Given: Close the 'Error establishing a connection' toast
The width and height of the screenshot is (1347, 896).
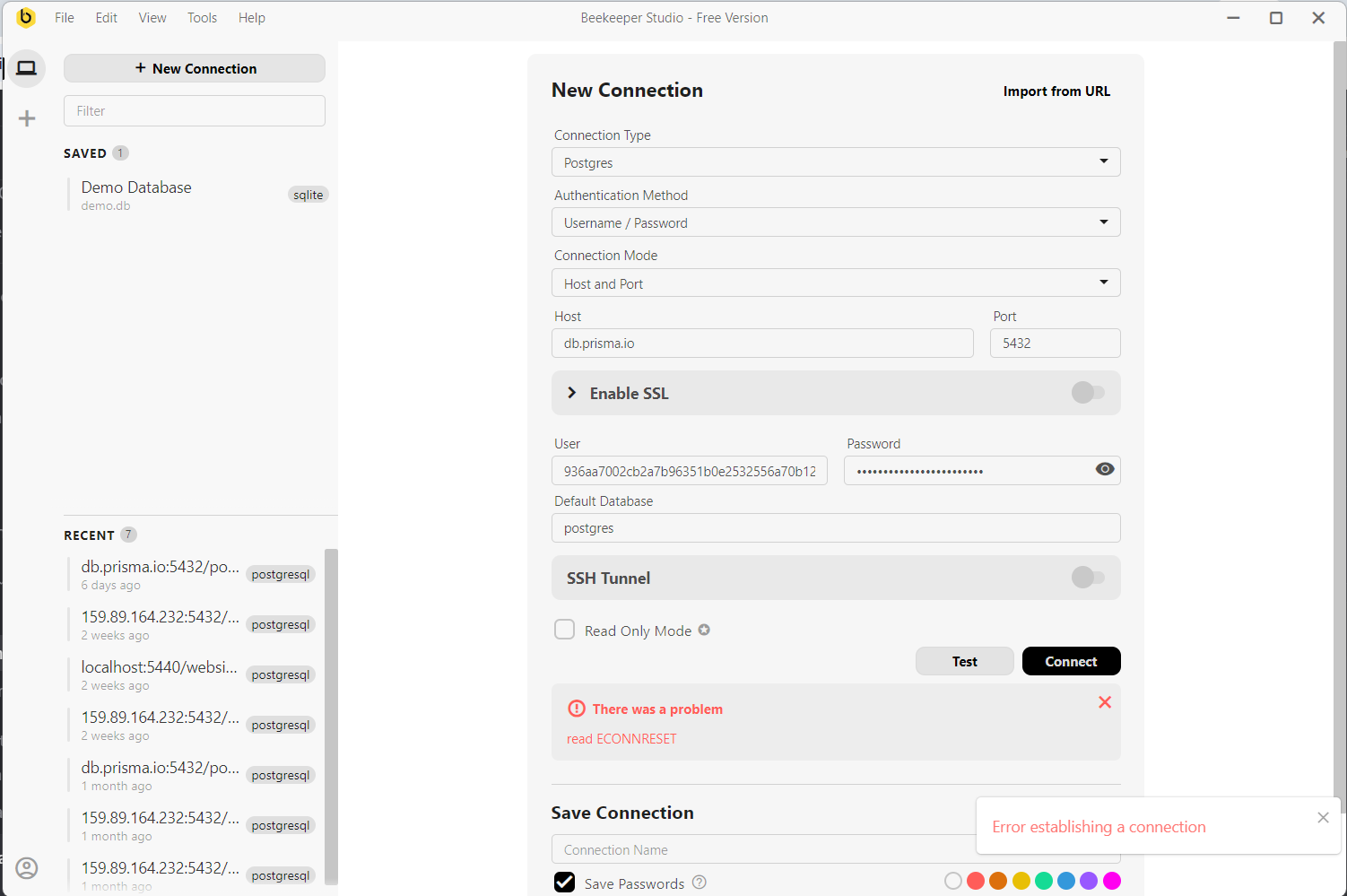Looking at the screenshot, I should [1323, 817].
